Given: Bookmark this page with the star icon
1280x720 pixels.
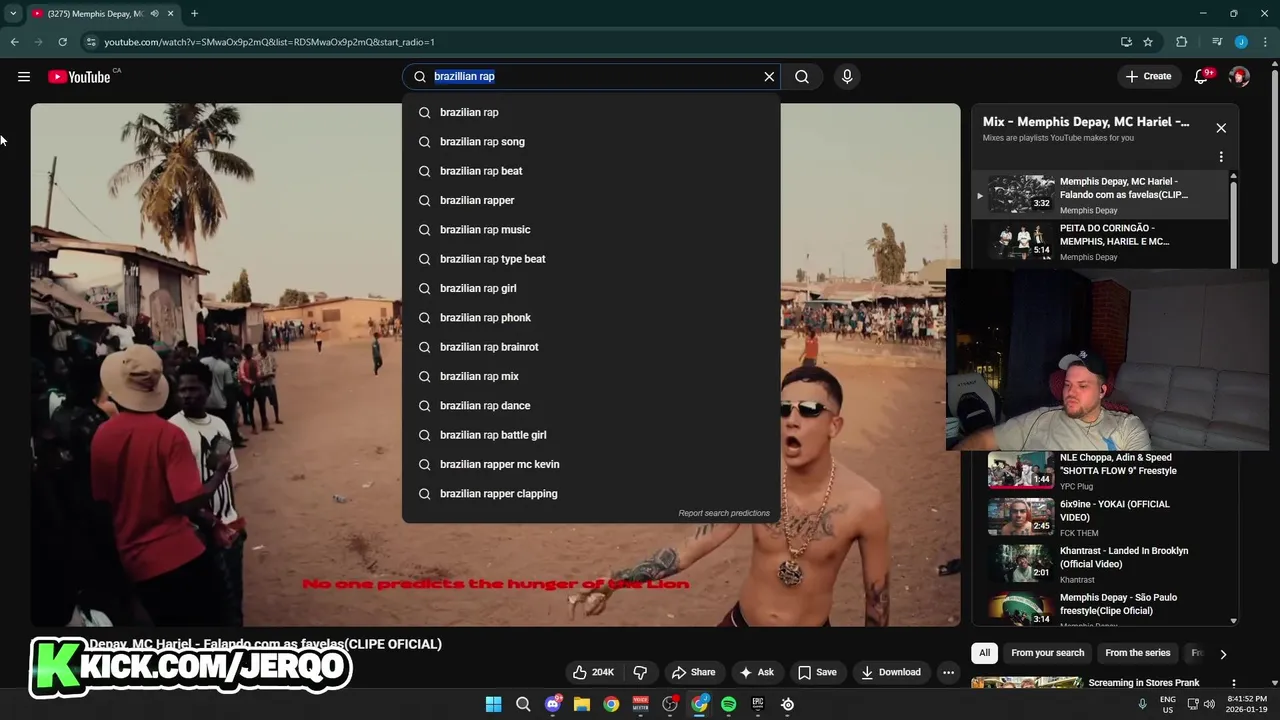Looking at the screenshot, I should (1148, 42).
